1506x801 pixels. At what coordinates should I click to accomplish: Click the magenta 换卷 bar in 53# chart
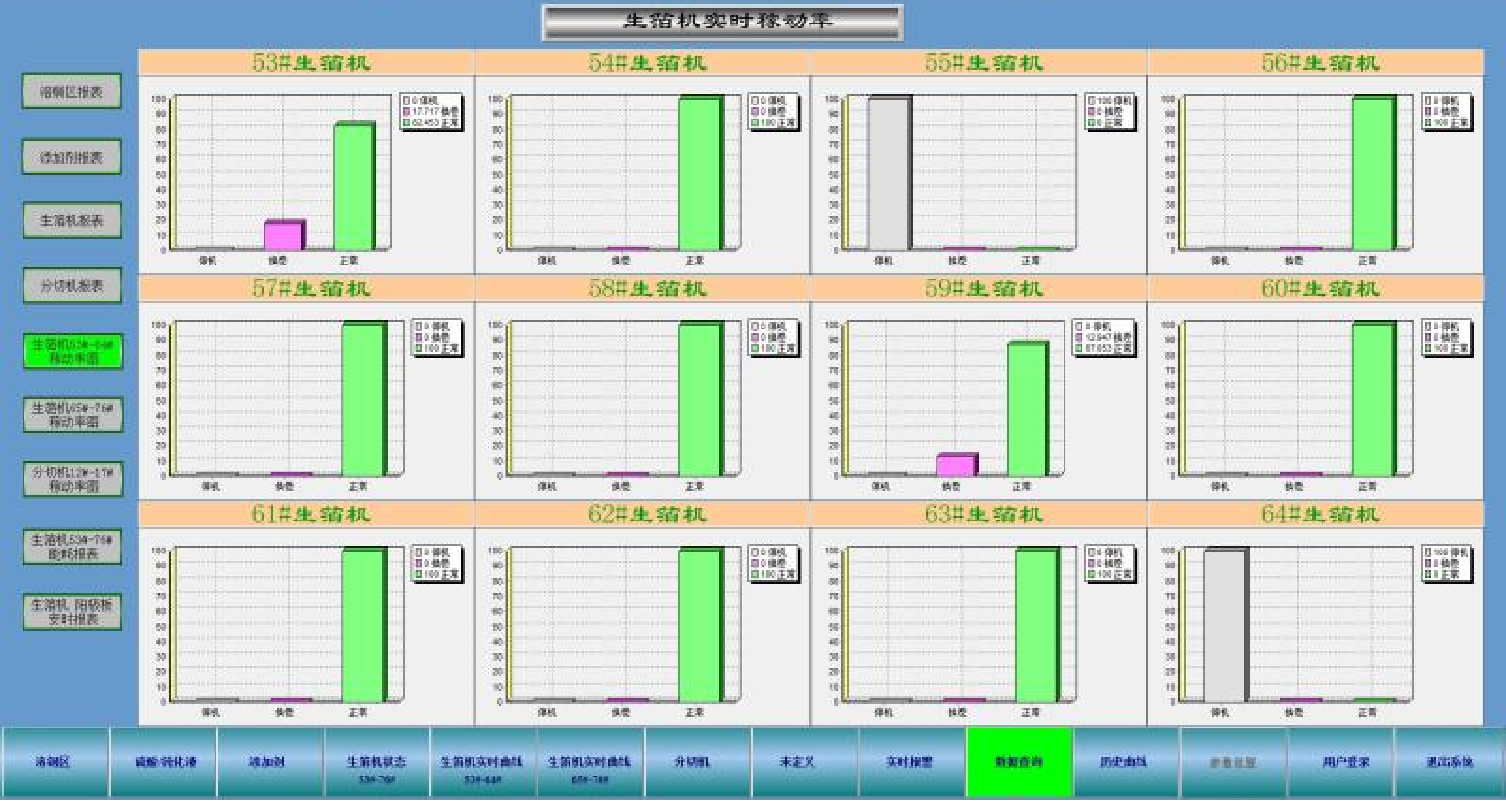pos(284,235)
